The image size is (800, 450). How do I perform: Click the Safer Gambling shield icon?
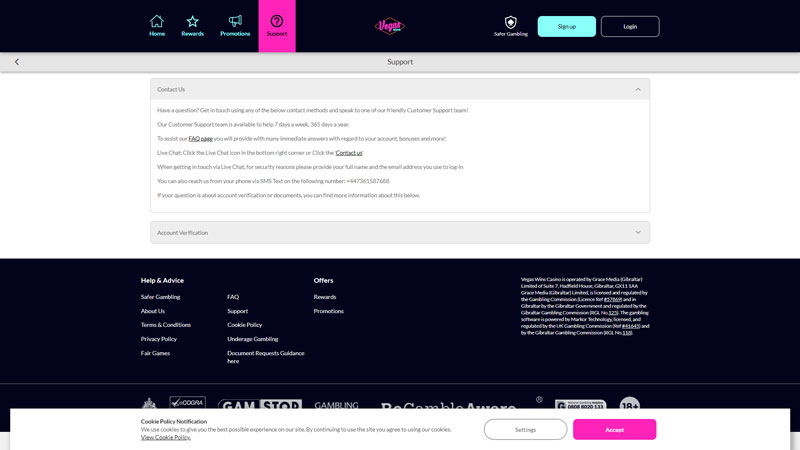coord(510,22)
